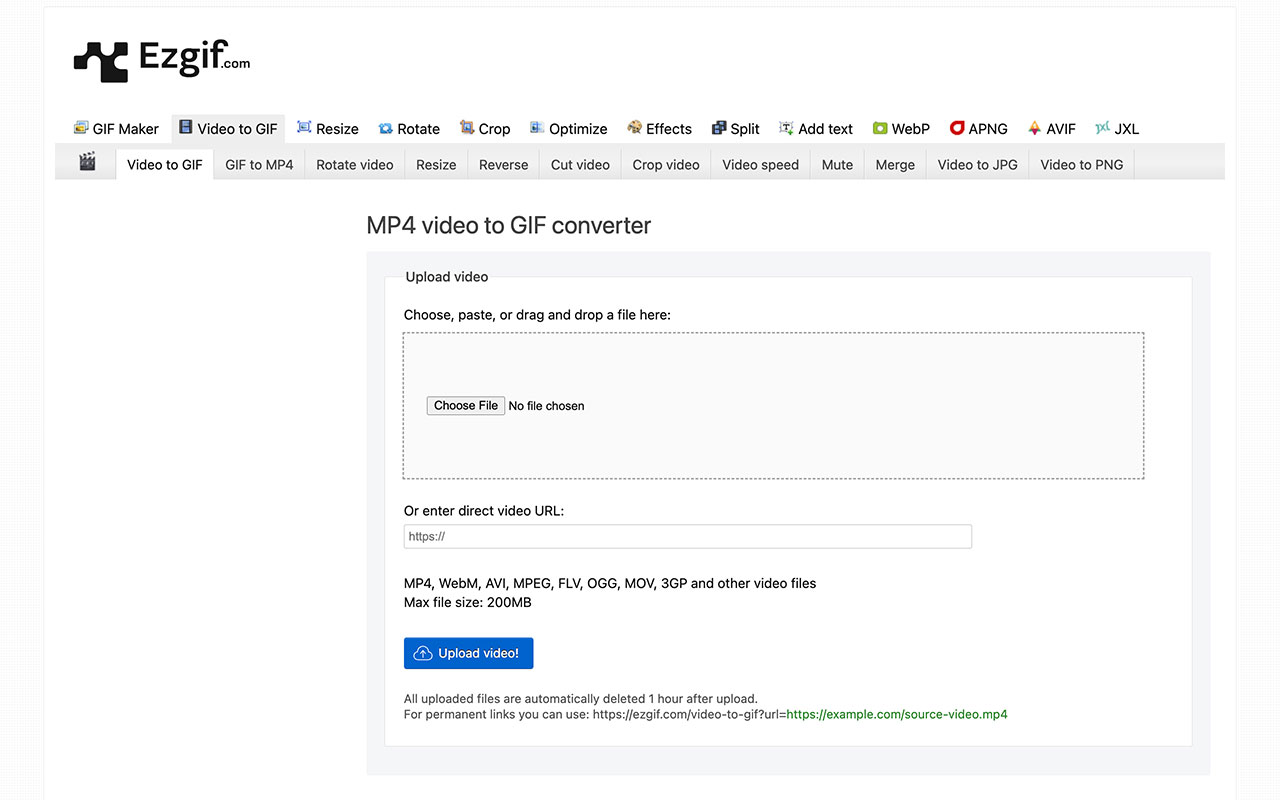This screenshot has width=1280, height=800.
Task: Select the Video to JPG tab
Action: pyautogui.click(x=977, y=165)
